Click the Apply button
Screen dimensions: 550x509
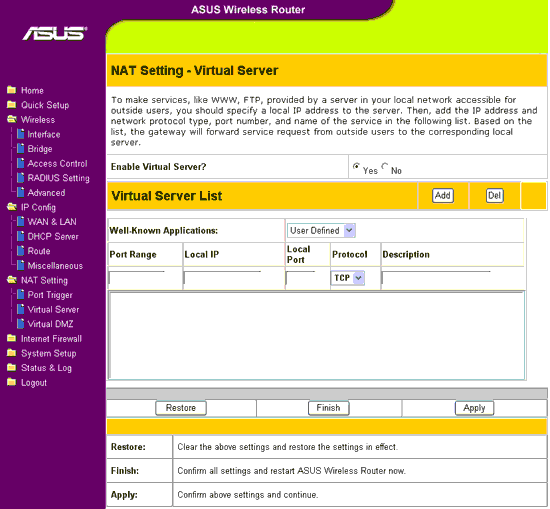474,408
